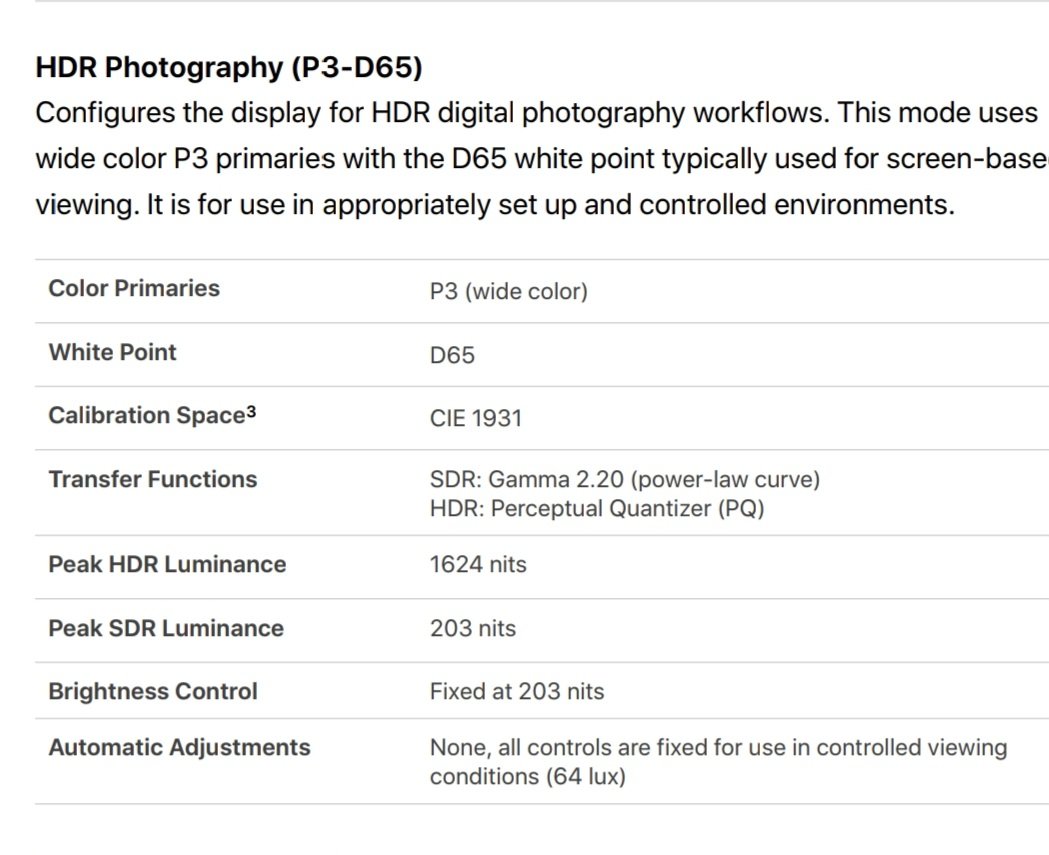Click the 1624 nits value

(478, 565)
